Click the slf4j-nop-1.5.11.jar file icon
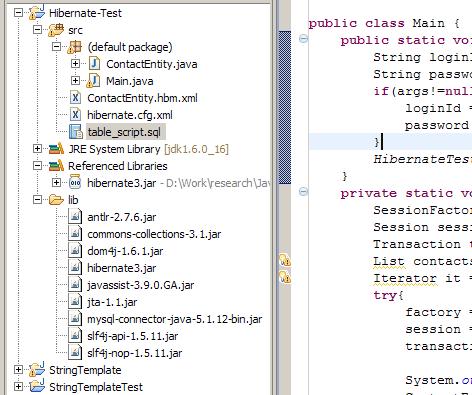Viewport: 472px width, 395px height. pos(75,353)
